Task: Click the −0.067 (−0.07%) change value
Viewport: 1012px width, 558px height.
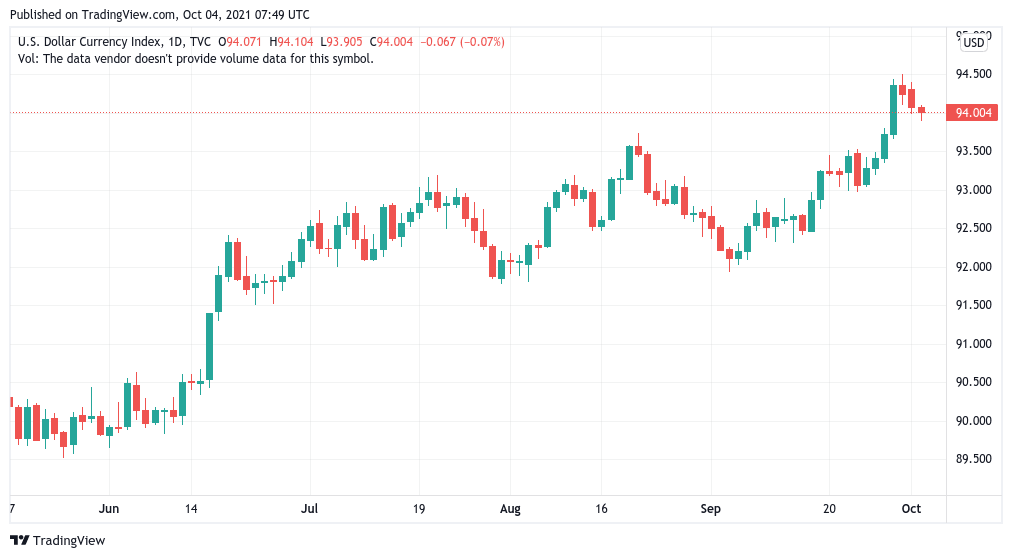Action: coord(462,42)
